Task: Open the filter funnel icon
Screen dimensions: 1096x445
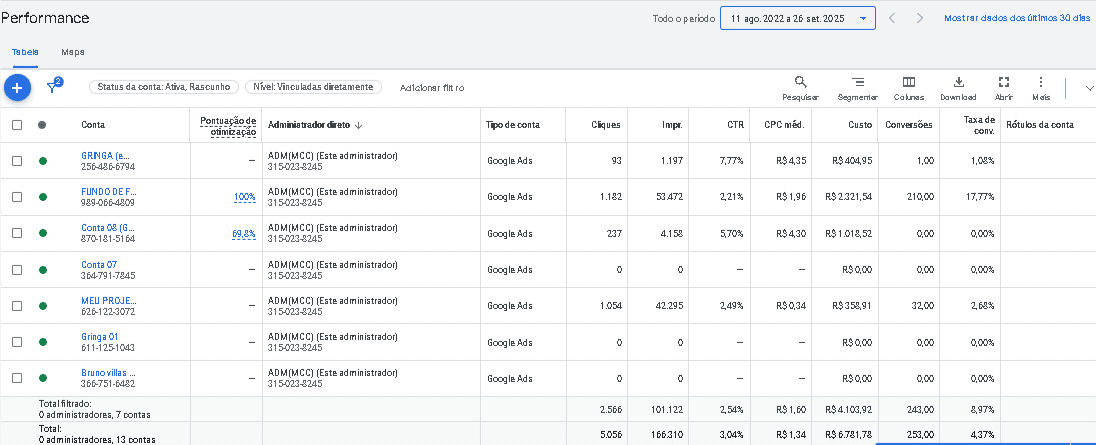Action: click(x=53, y=88)
